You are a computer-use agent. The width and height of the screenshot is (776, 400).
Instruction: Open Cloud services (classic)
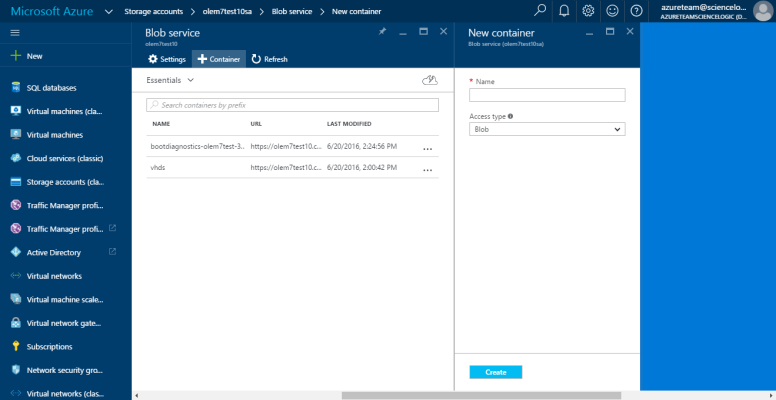coord(65,158)
